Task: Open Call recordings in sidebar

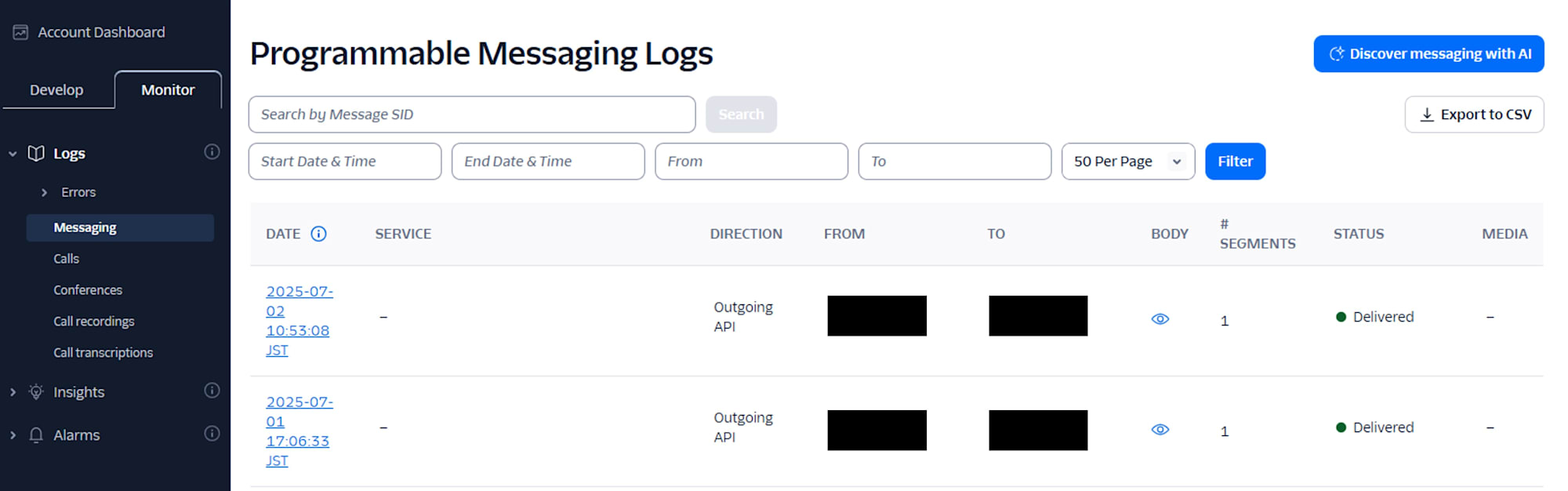Action: (x=94, y=322)
